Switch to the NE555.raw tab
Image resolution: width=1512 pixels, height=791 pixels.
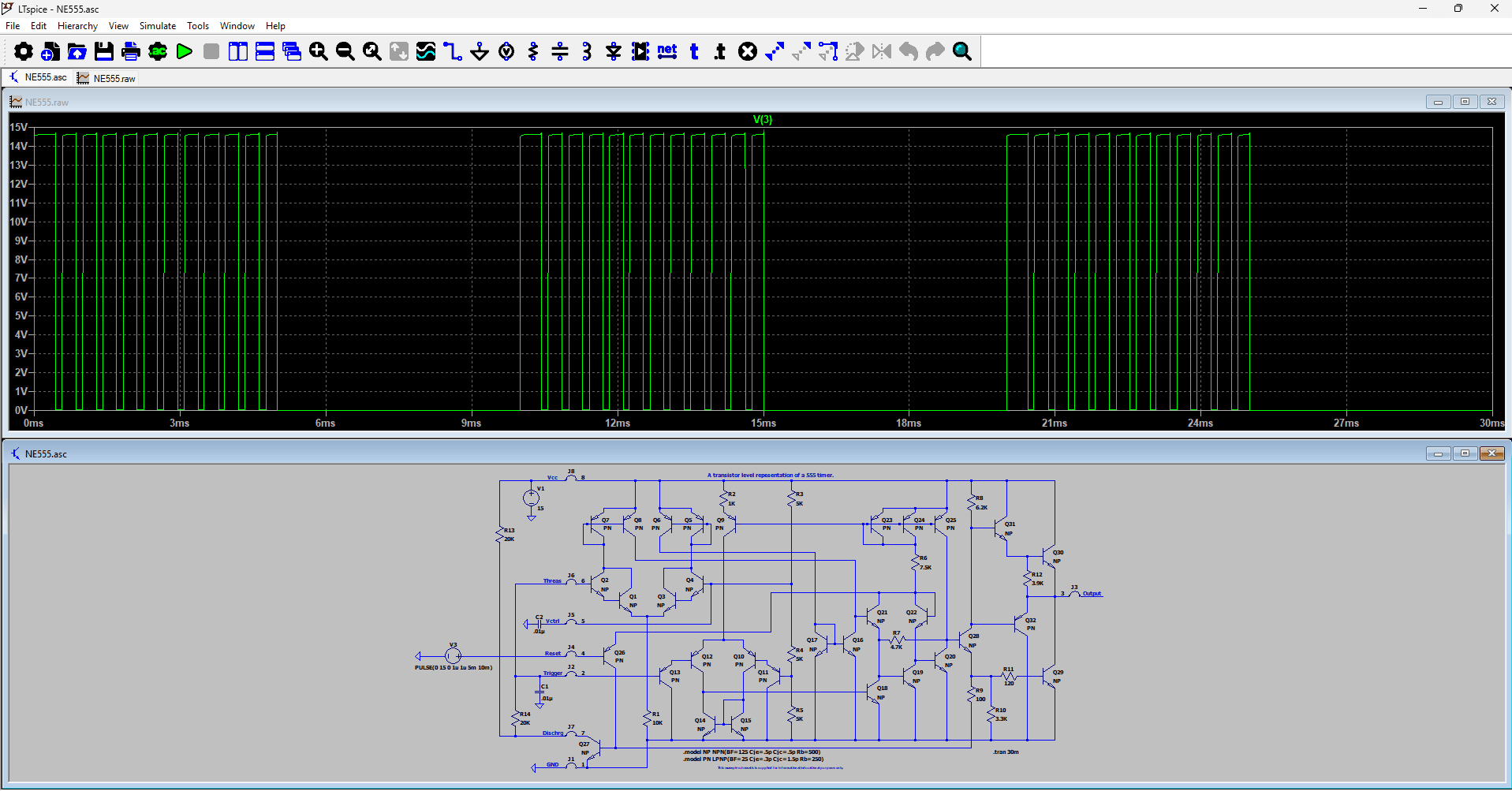[x=106, y=78]
